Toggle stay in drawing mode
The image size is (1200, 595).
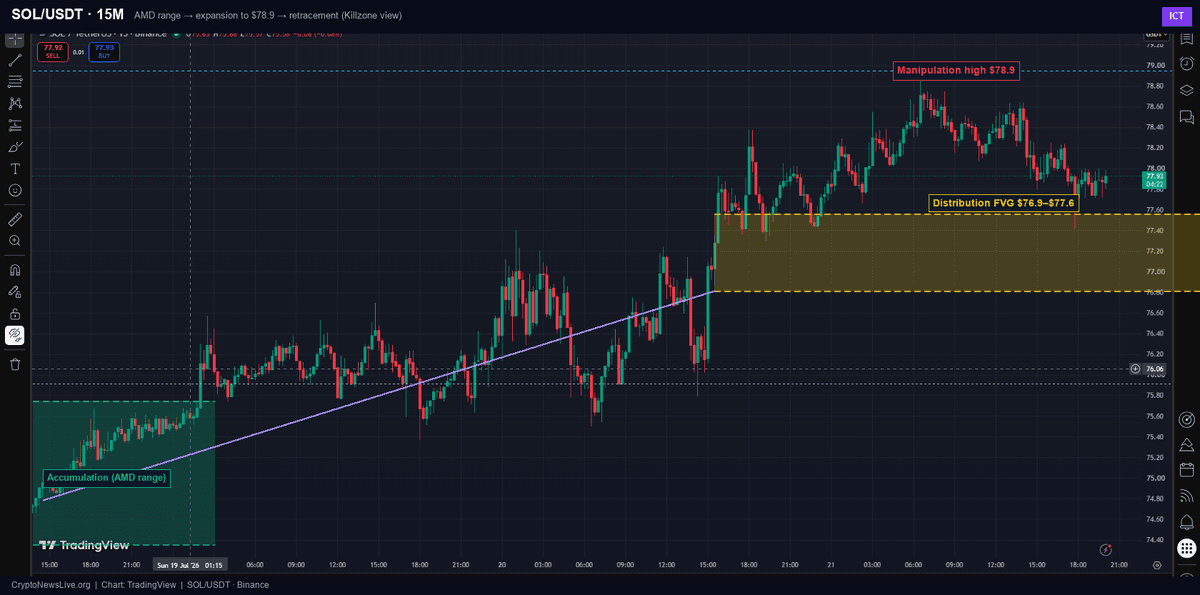pos(15,292)
